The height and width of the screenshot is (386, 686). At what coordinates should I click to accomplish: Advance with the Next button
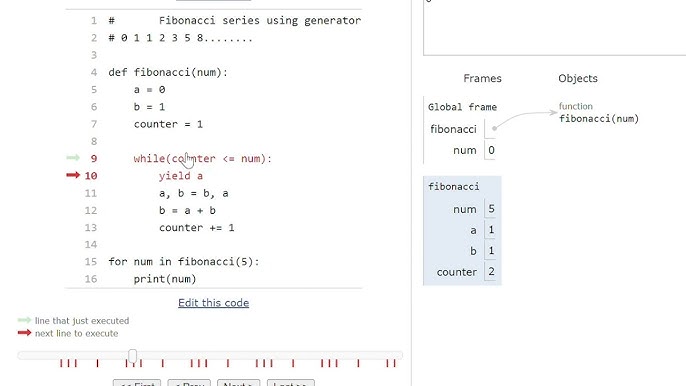[x=238, y=383]
